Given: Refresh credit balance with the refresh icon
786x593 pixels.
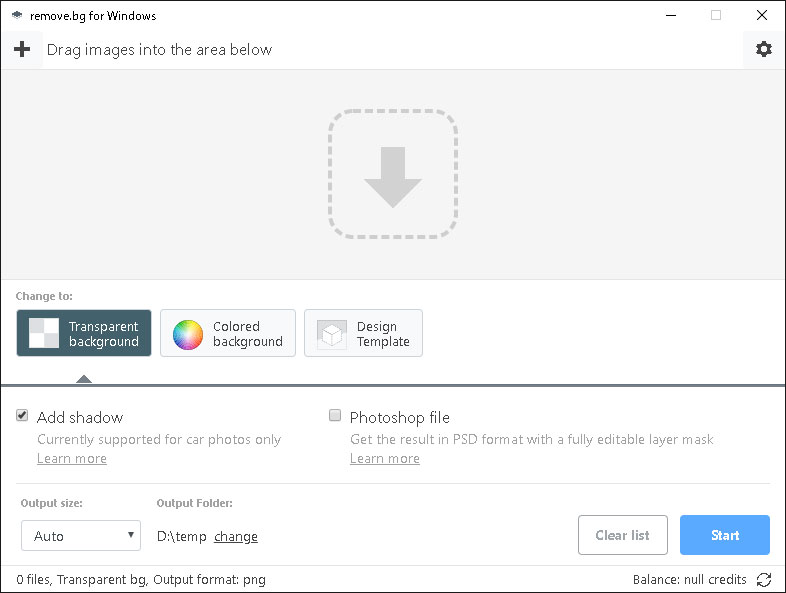Looking at the screenshot, I should (763, 579).
